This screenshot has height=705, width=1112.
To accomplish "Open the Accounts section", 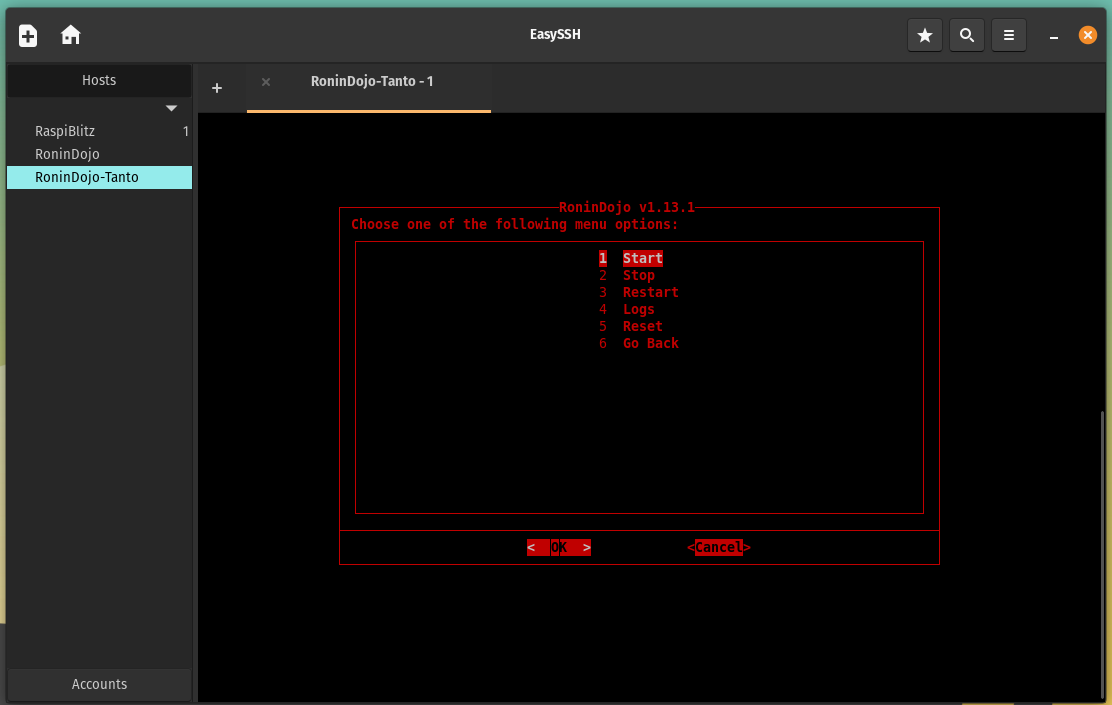I will coord(99,684).
